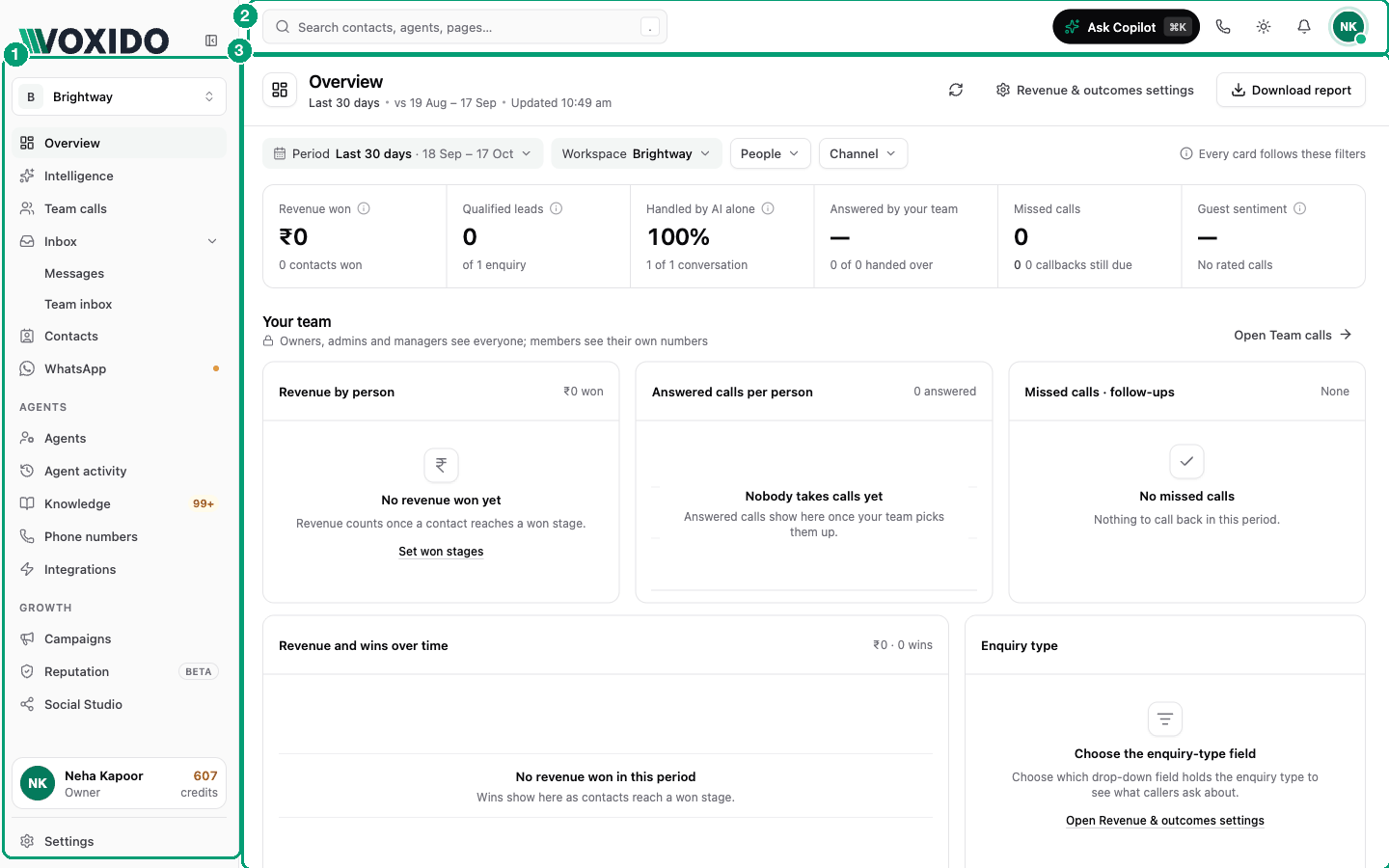Image resolution: width=1389 pixels, height=868 pixels.
Task: Click the filter icon in Enquiry type card
Action: click(1165, 719)
